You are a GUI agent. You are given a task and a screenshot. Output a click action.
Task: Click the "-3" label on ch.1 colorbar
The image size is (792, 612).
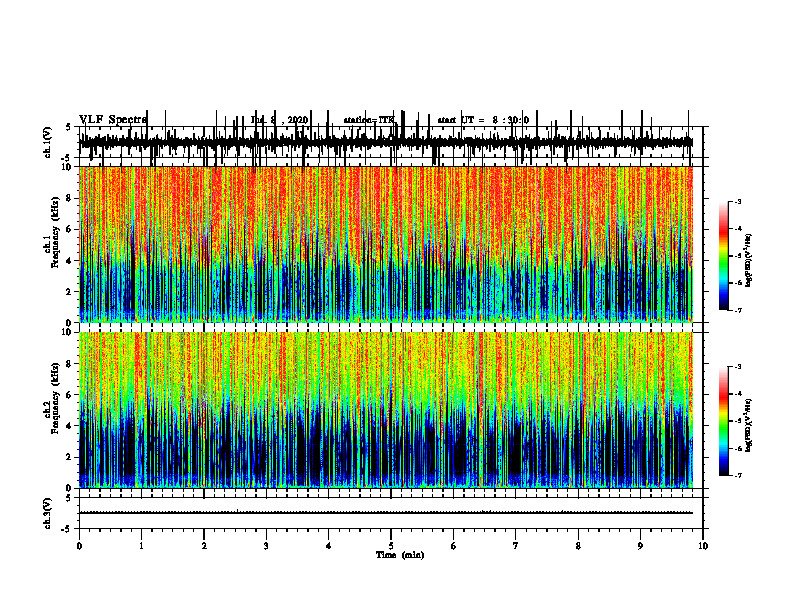pos(737,201)
